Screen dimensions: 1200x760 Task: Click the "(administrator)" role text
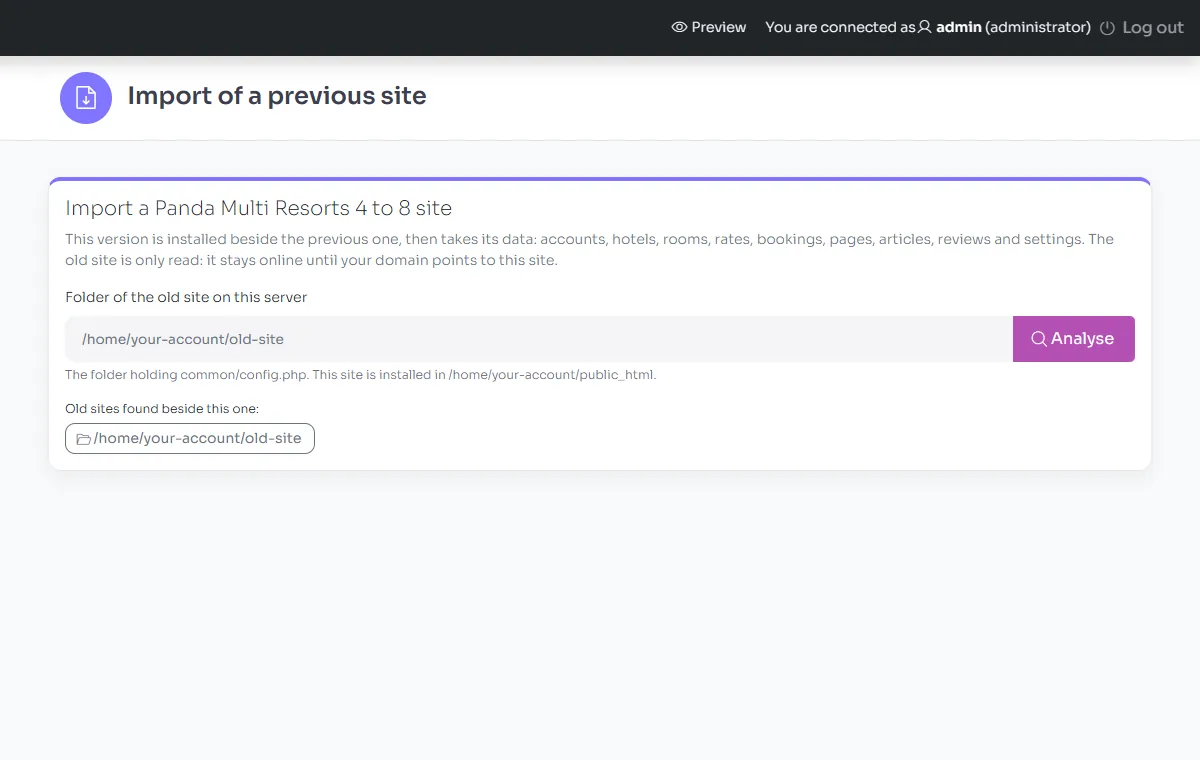[1038, 28]
